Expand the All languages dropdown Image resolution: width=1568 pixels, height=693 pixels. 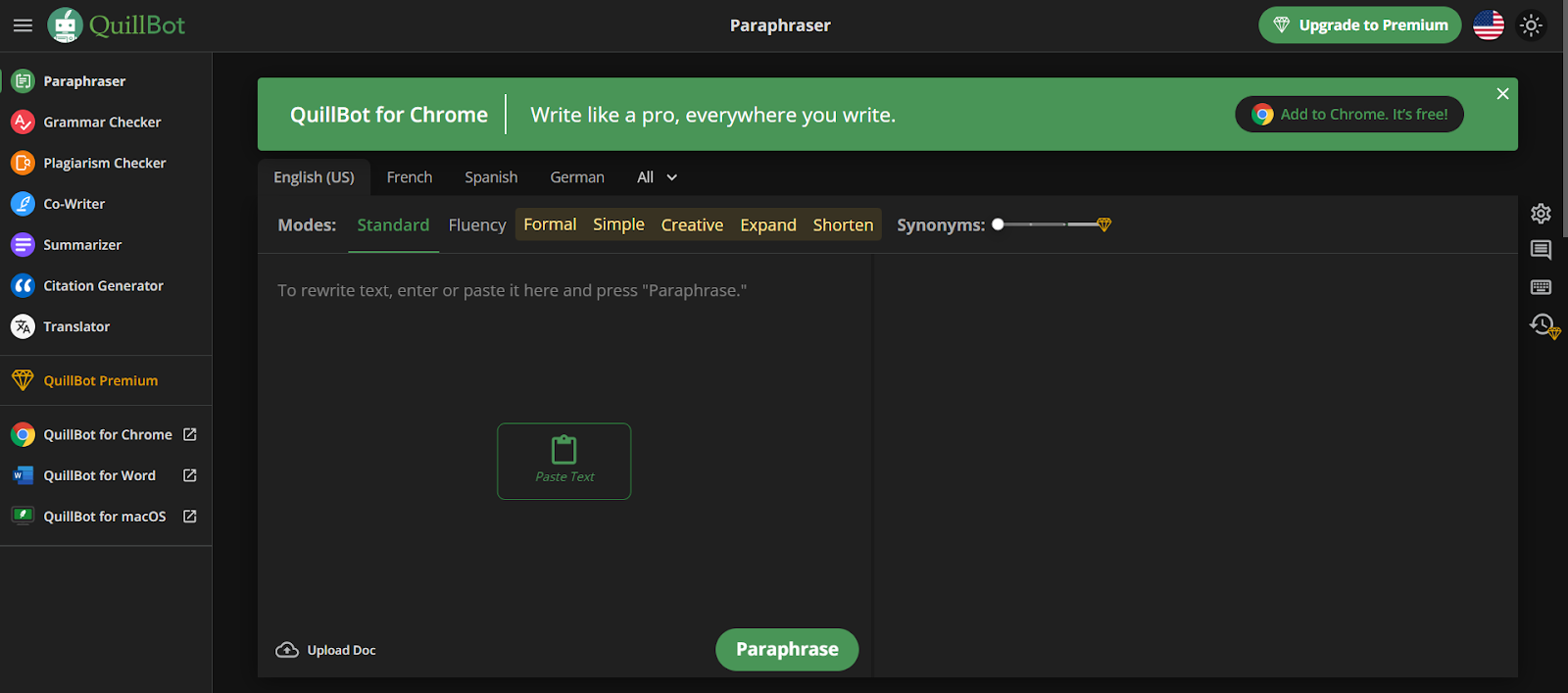(x=657, y=177)
